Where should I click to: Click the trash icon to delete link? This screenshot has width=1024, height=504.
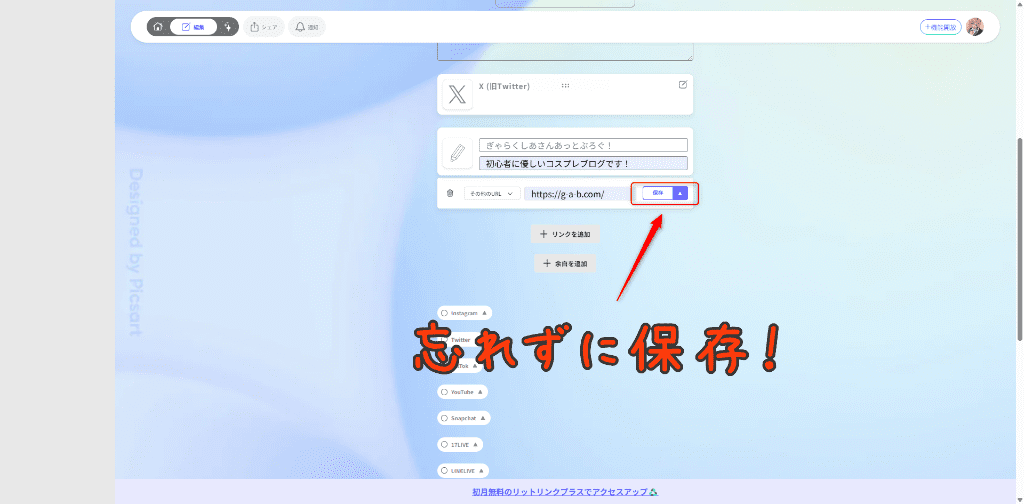click(450, 193)
